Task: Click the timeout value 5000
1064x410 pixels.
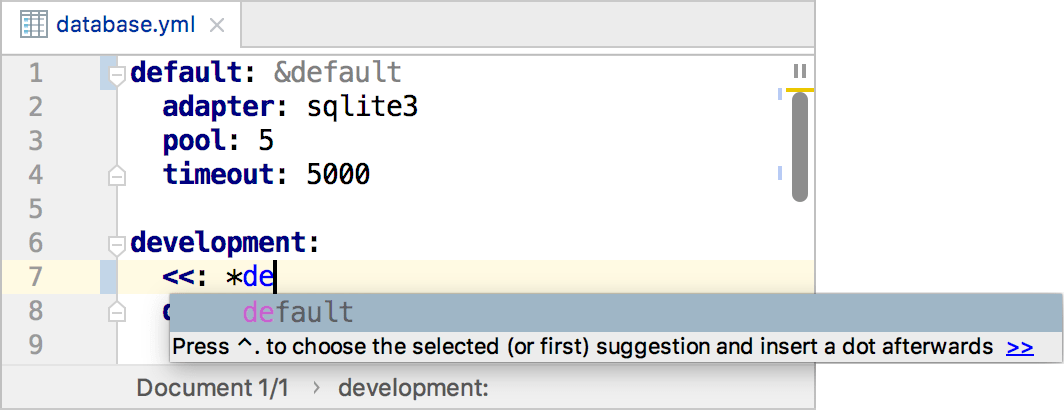Action: (338, 175)
